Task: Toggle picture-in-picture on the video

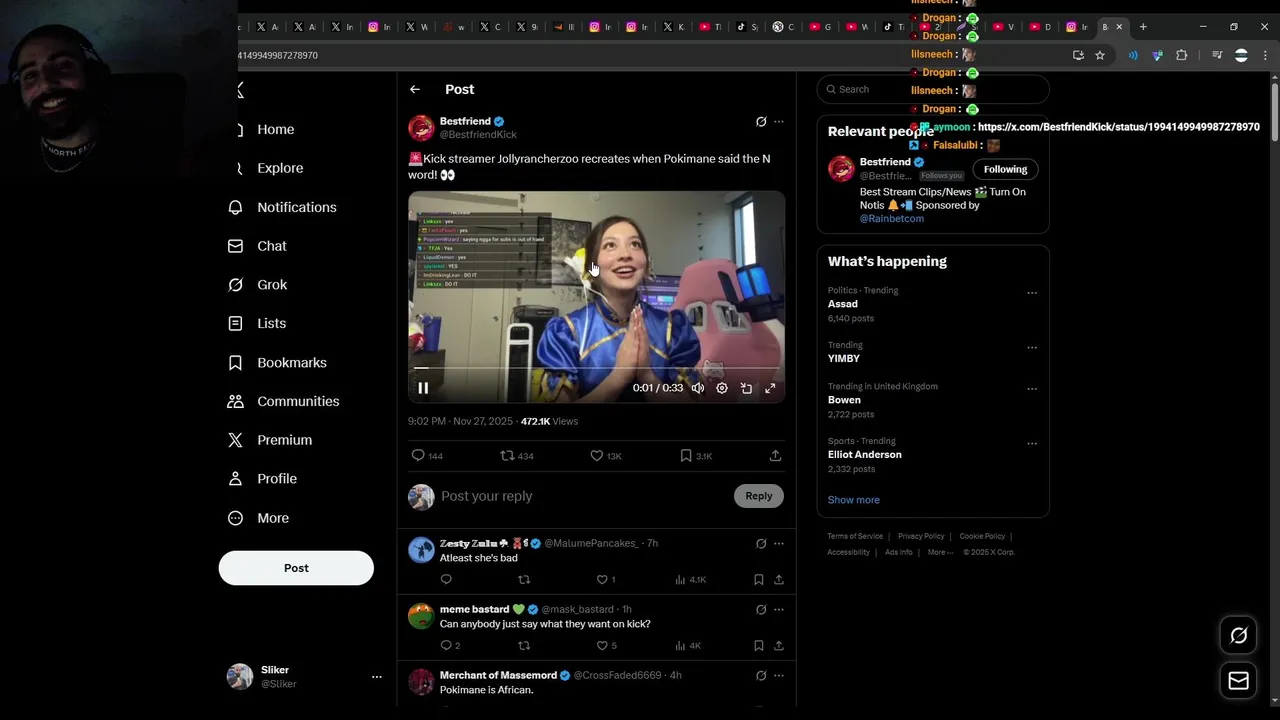Action: coord(746,388)
